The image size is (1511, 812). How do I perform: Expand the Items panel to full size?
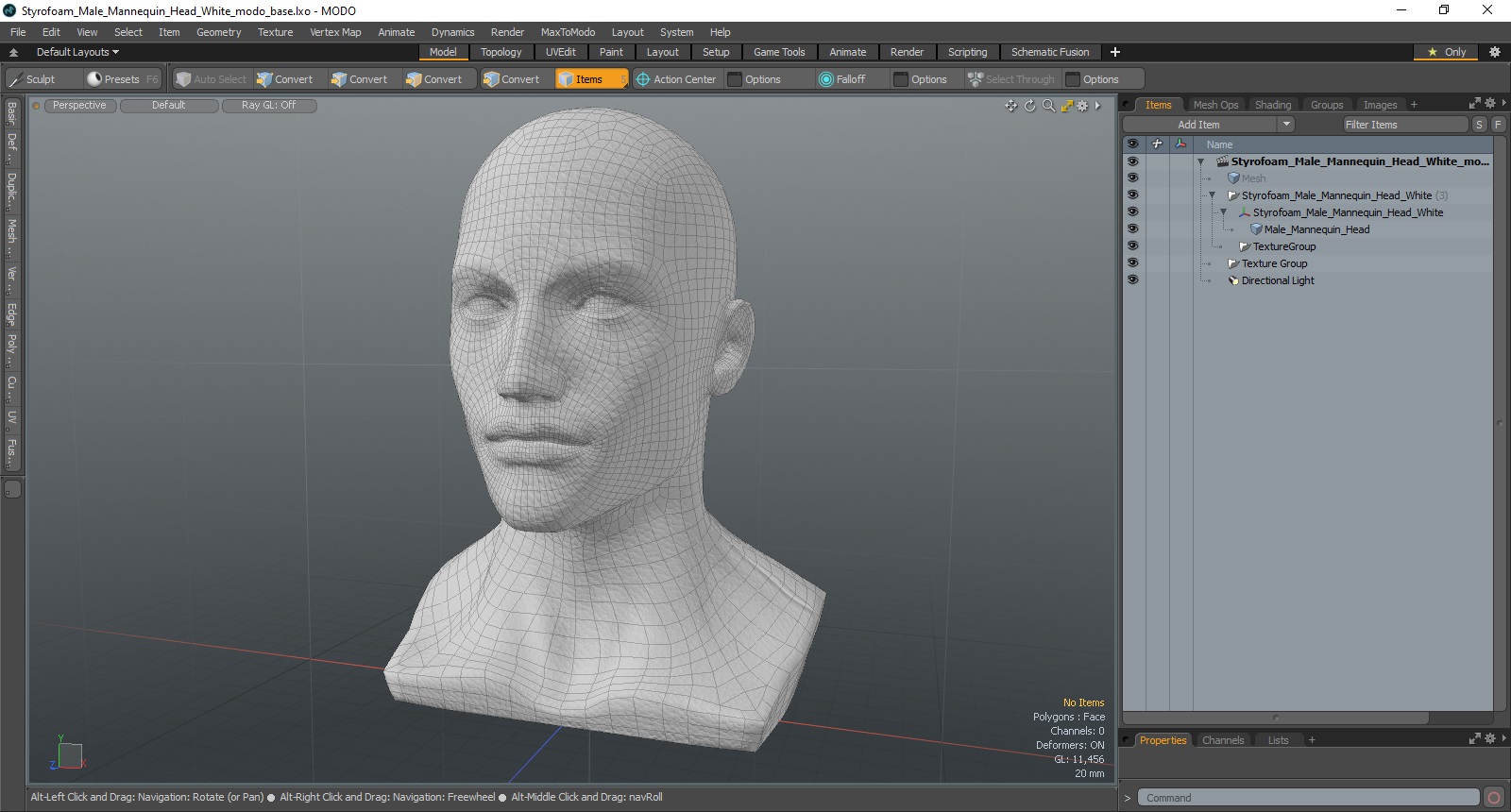point(1475,104)
